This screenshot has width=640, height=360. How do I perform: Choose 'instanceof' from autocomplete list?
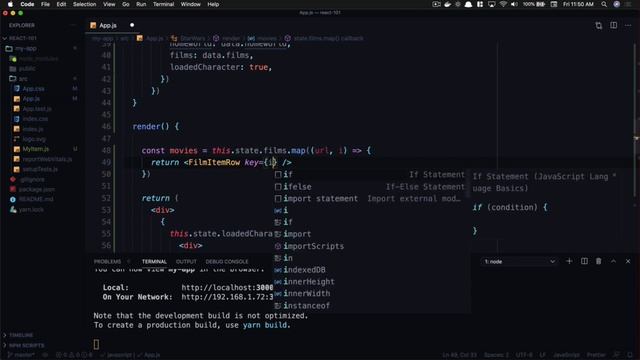point(370,305)
